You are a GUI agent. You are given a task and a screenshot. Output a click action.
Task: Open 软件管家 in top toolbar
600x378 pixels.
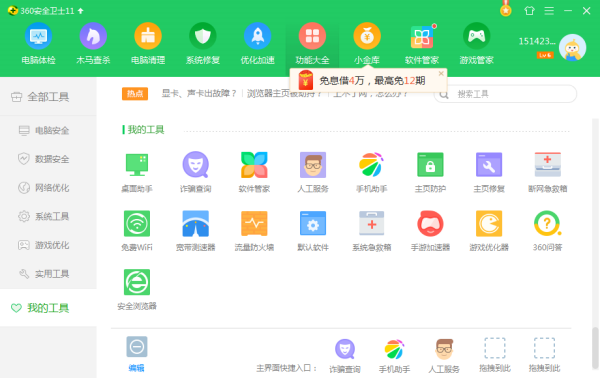422,43
